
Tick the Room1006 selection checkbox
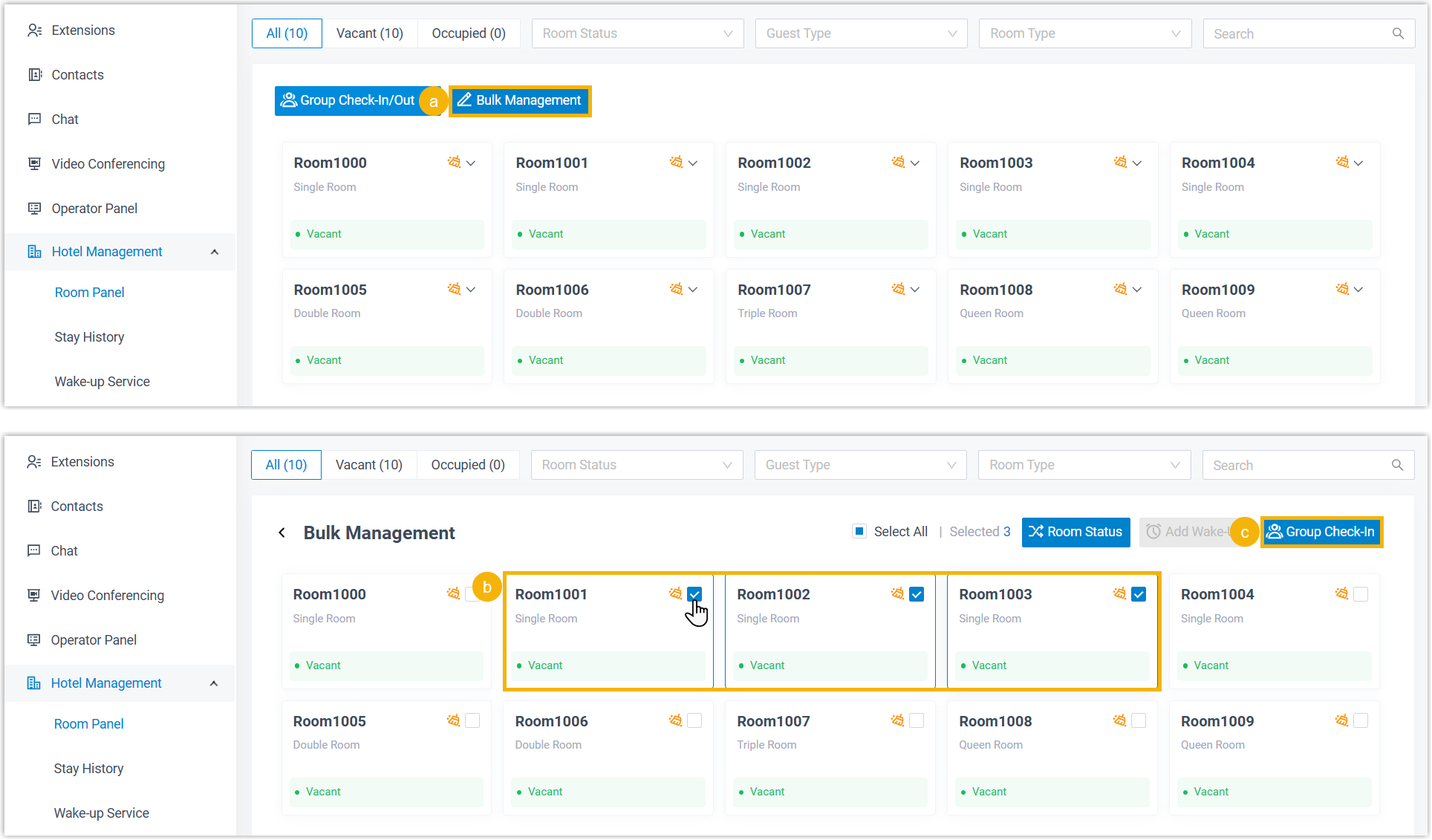tap(694, 720)
